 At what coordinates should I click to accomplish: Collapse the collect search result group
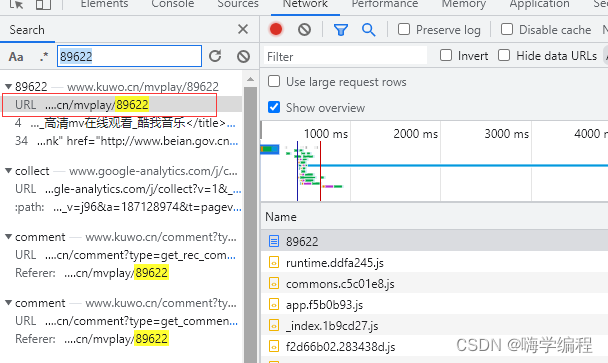8,171
